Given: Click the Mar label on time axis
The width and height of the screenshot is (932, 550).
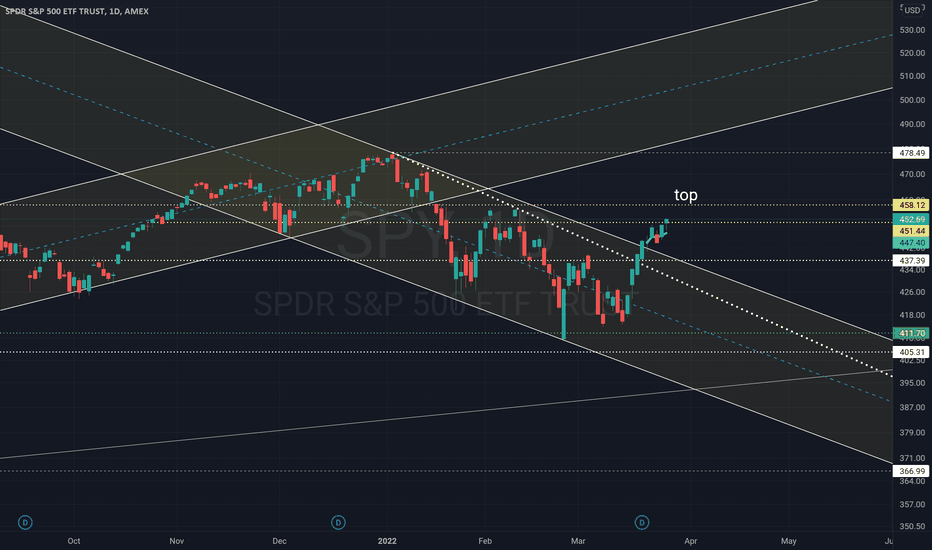Looking at the screenshot, I should 578,541.
